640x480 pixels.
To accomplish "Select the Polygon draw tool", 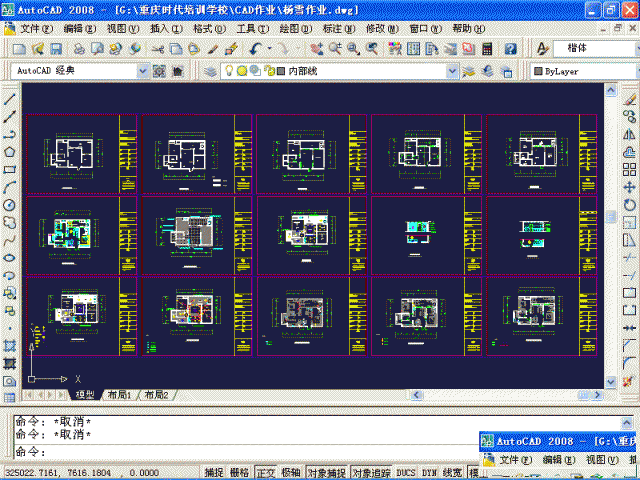I will 9,152.
